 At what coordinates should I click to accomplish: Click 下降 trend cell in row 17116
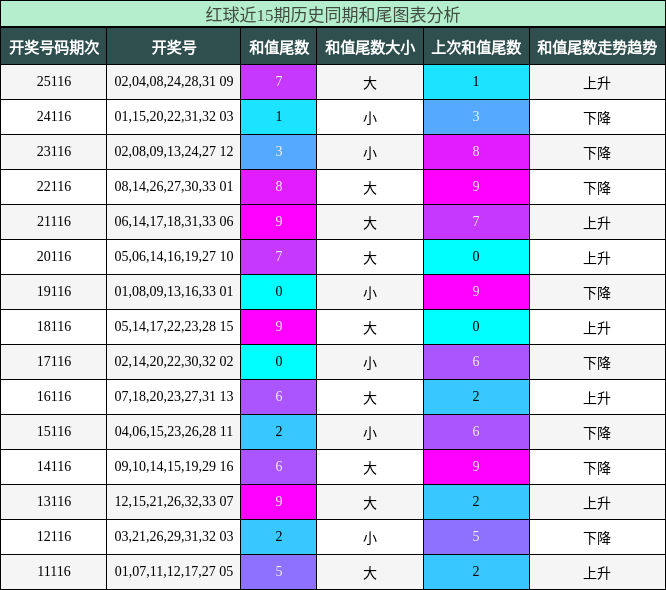point(597,361)
